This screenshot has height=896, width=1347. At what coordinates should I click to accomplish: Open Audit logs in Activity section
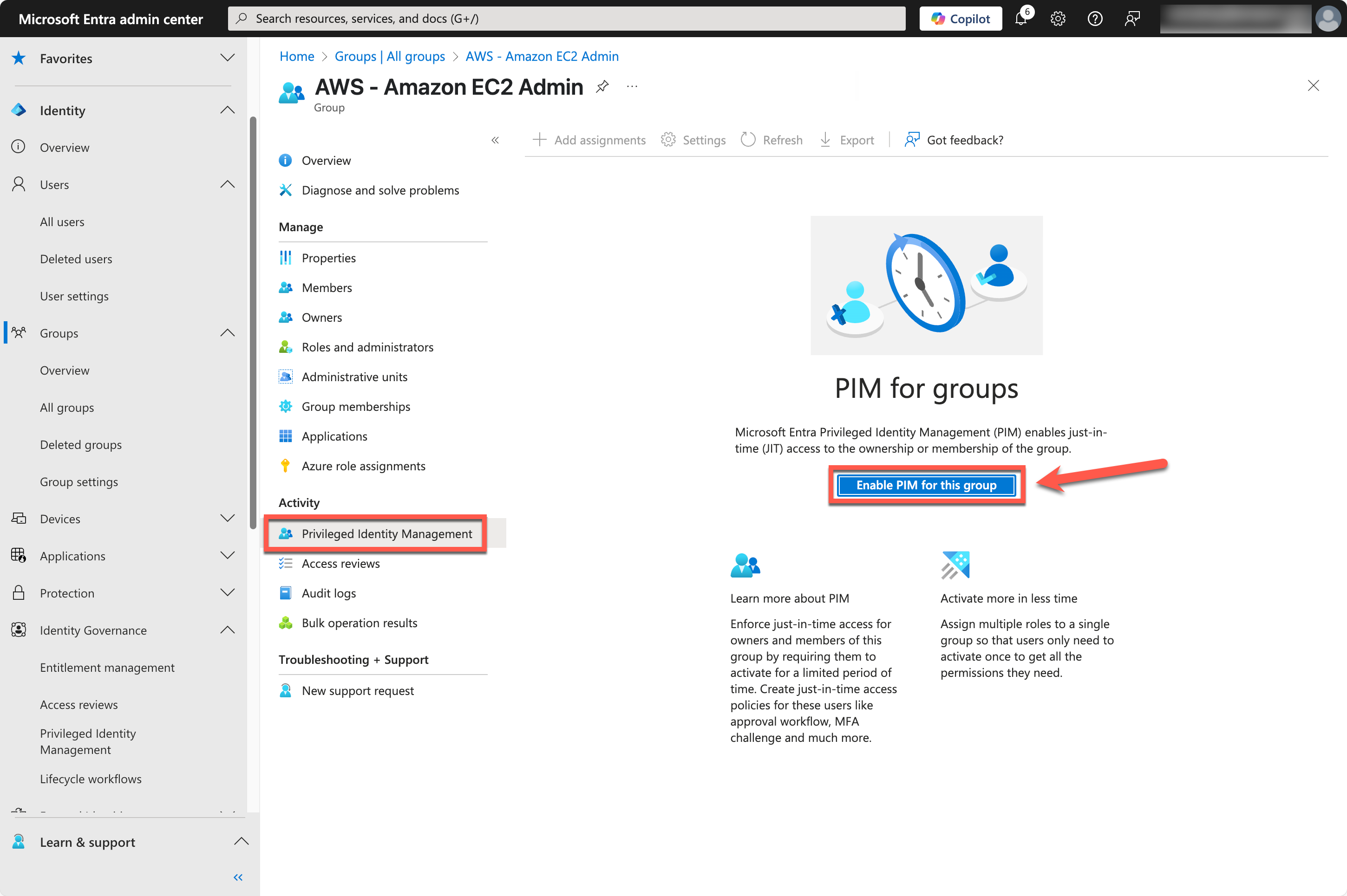[x=329, y=593]
